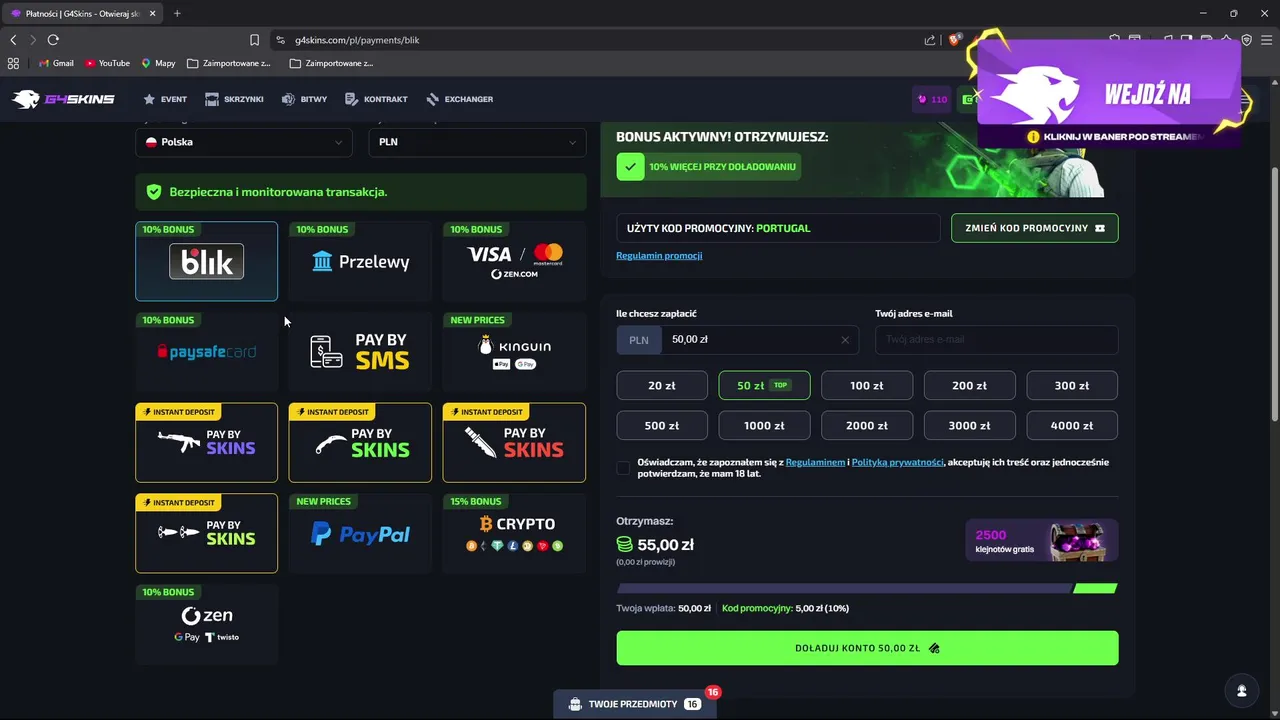This screenshot has height=720, width=1280.
Task: Expand the Polska country dropdown
Action: coord(244,142)
